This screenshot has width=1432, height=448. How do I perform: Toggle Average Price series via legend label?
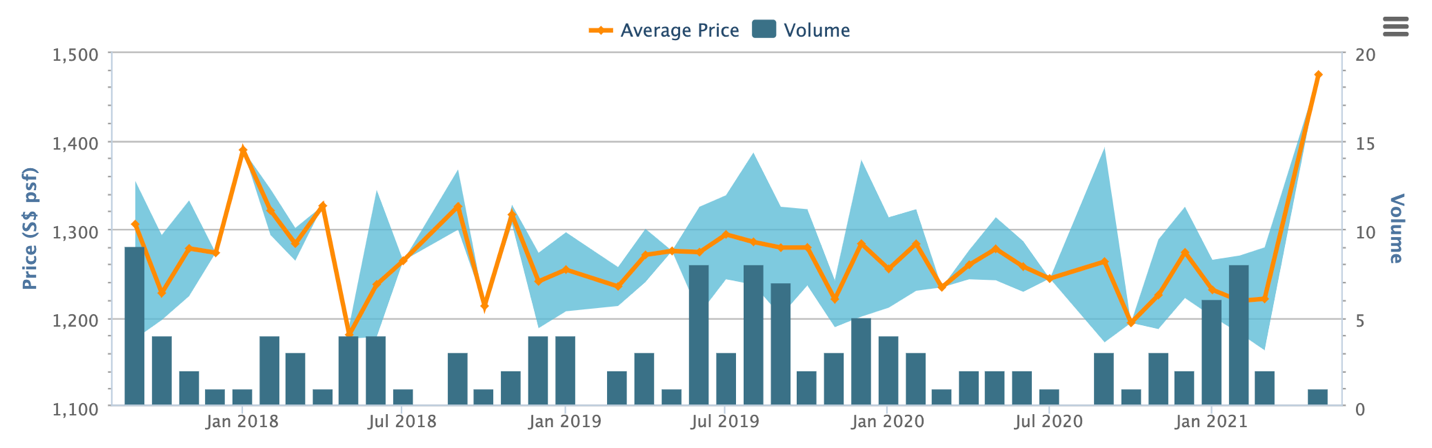click(679, 30)
